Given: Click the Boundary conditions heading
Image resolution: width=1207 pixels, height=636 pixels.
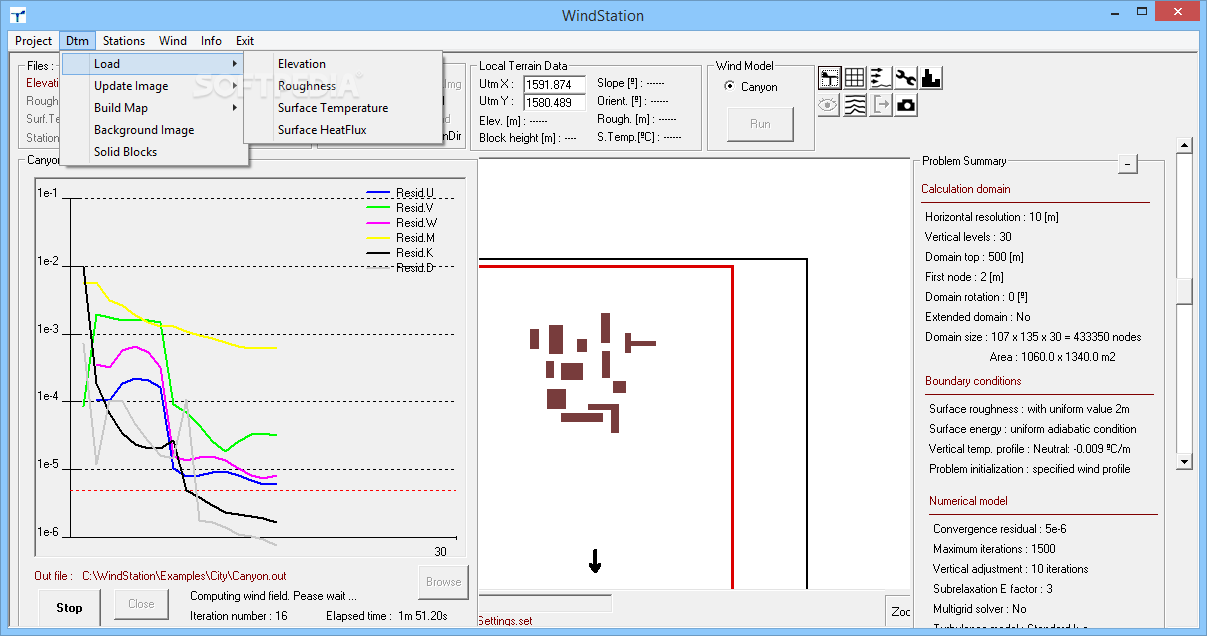Looking at the screenshot, I should point(973,381).
